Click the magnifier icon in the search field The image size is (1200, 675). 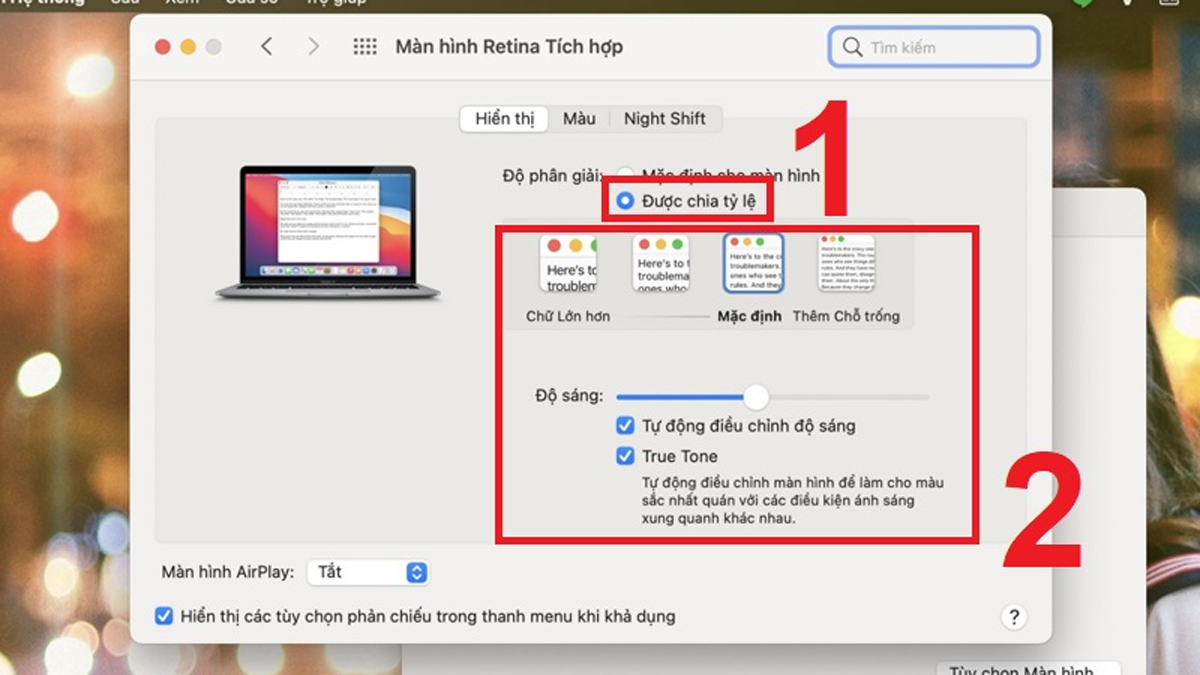pyautogui.click(x=852, y=47)
